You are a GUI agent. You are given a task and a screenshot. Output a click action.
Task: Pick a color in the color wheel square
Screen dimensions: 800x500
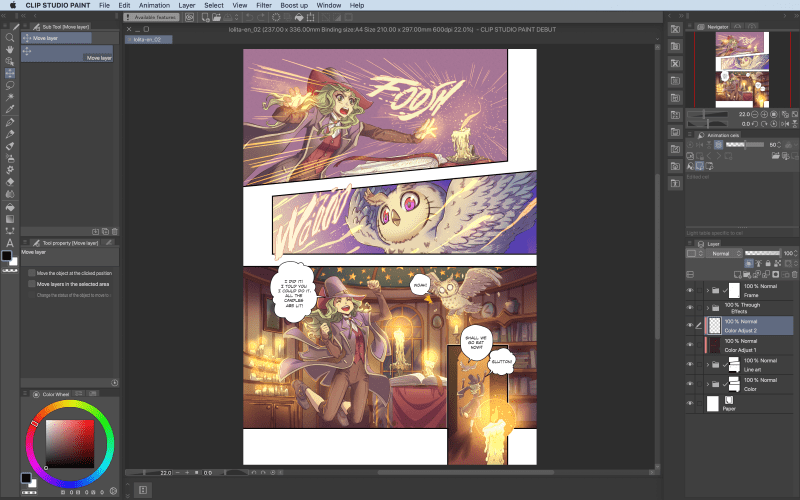click(63, 439)
